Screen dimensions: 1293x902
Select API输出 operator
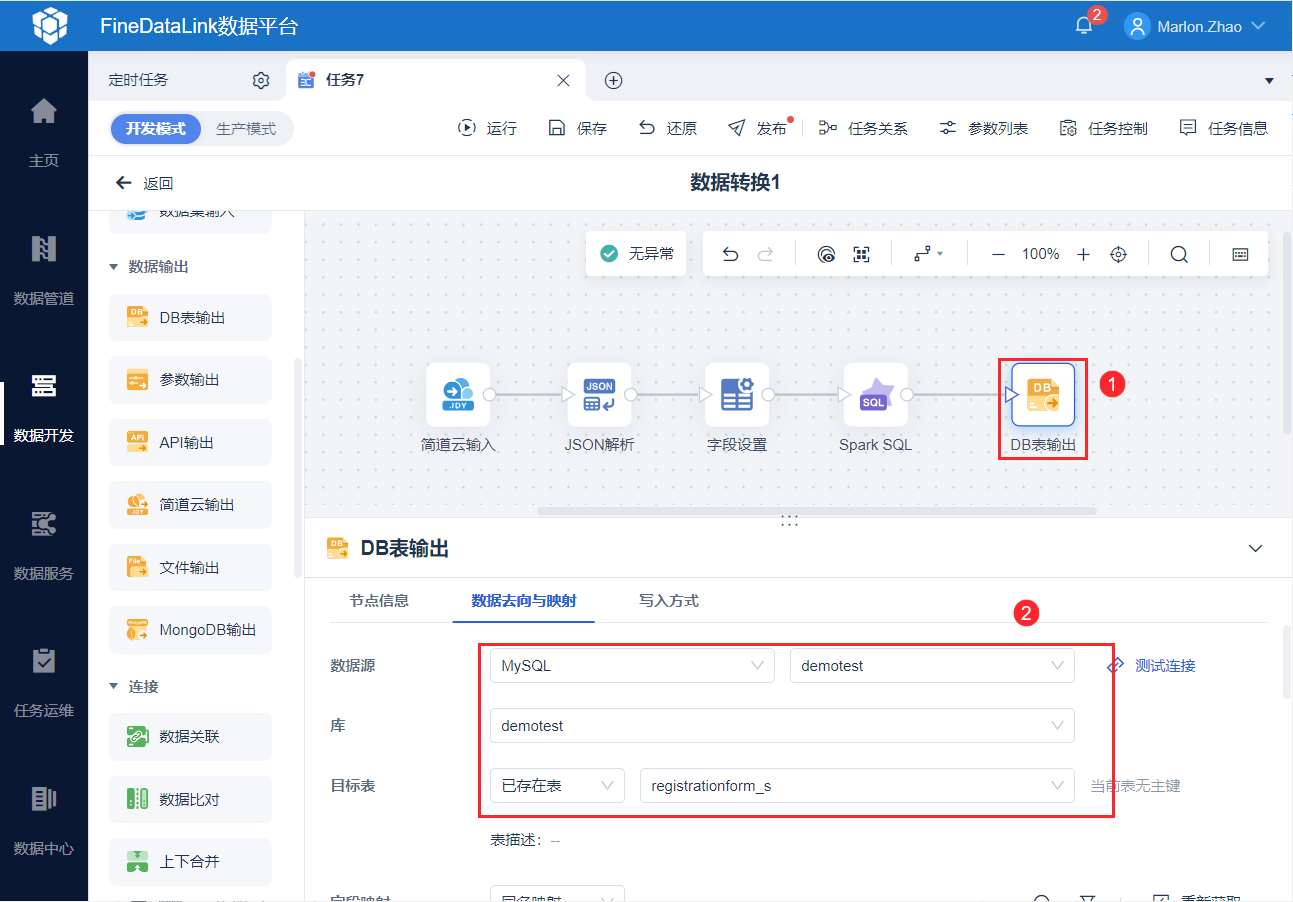tap(190, 442)
